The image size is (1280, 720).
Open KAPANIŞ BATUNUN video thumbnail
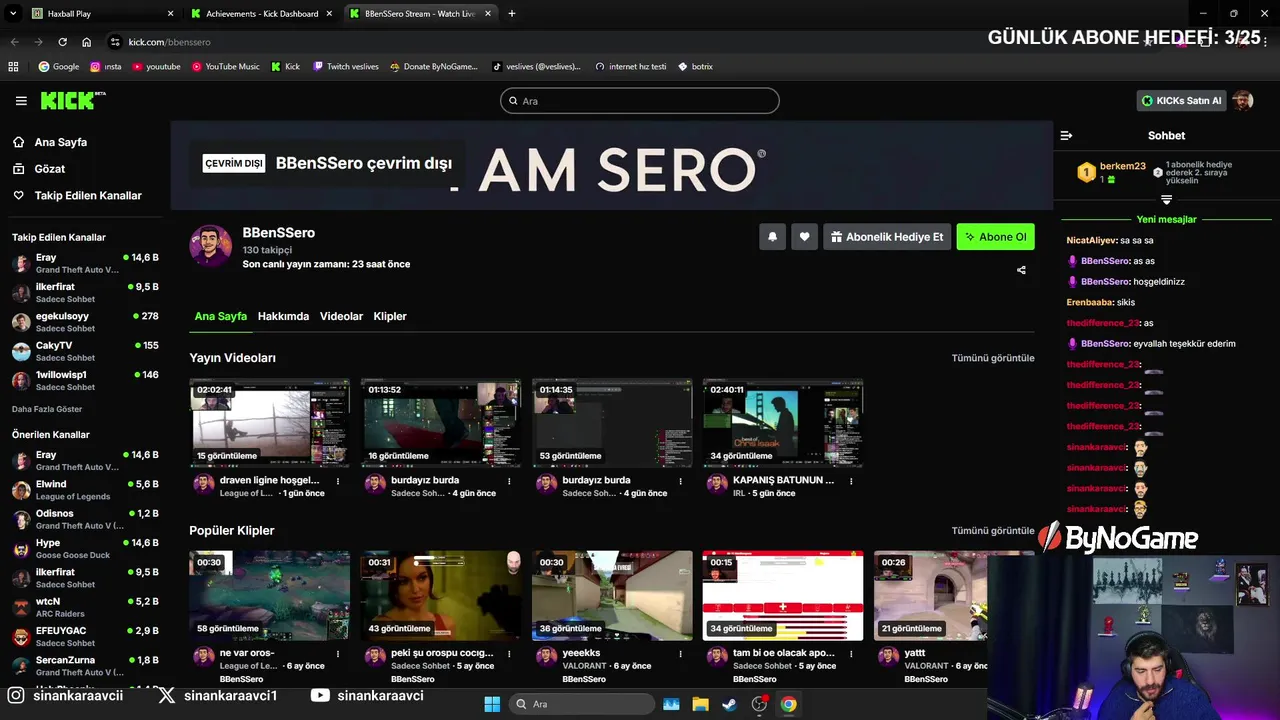[783, 424]
